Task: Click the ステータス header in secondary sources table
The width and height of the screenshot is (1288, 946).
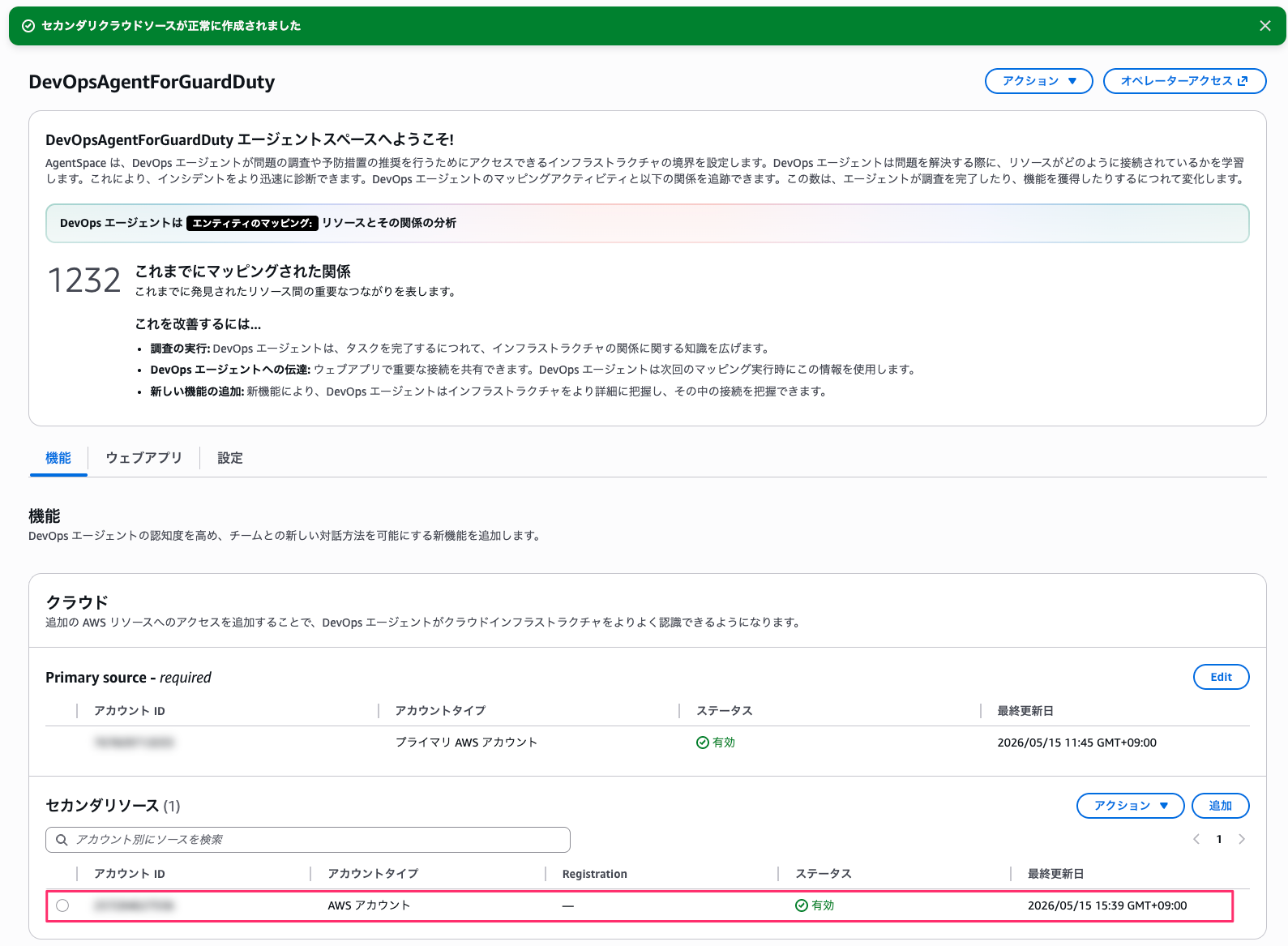Action: click(824, 874)
